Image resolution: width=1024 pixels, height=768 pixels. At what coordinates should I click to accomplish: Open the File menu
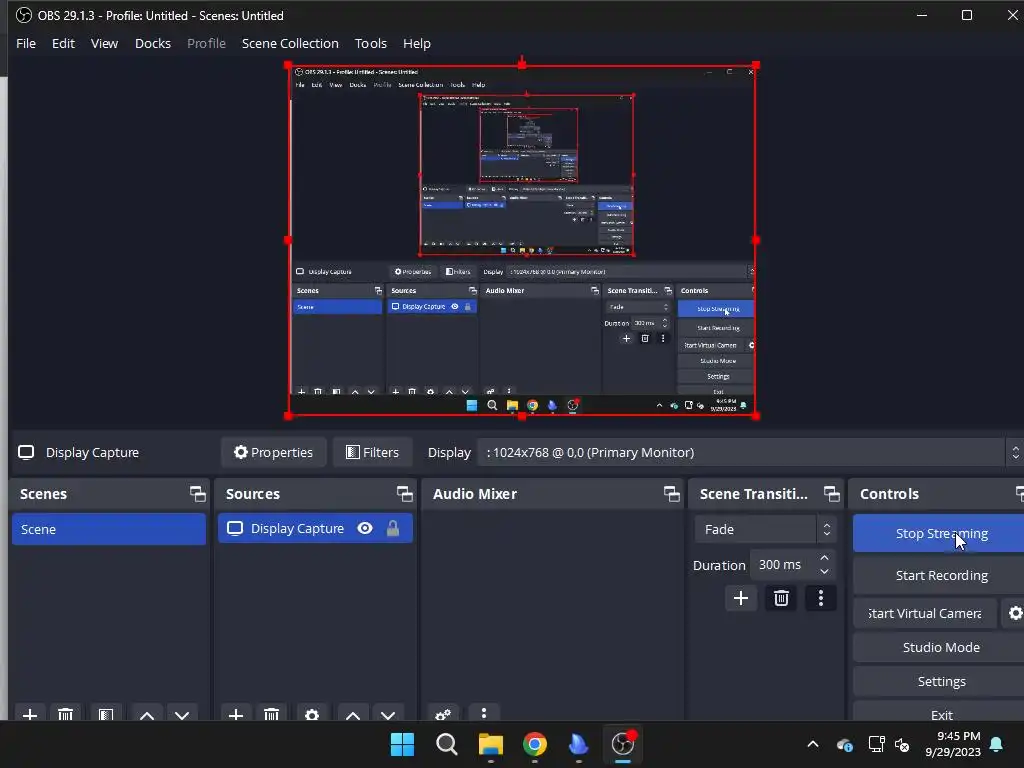(26, 43)
